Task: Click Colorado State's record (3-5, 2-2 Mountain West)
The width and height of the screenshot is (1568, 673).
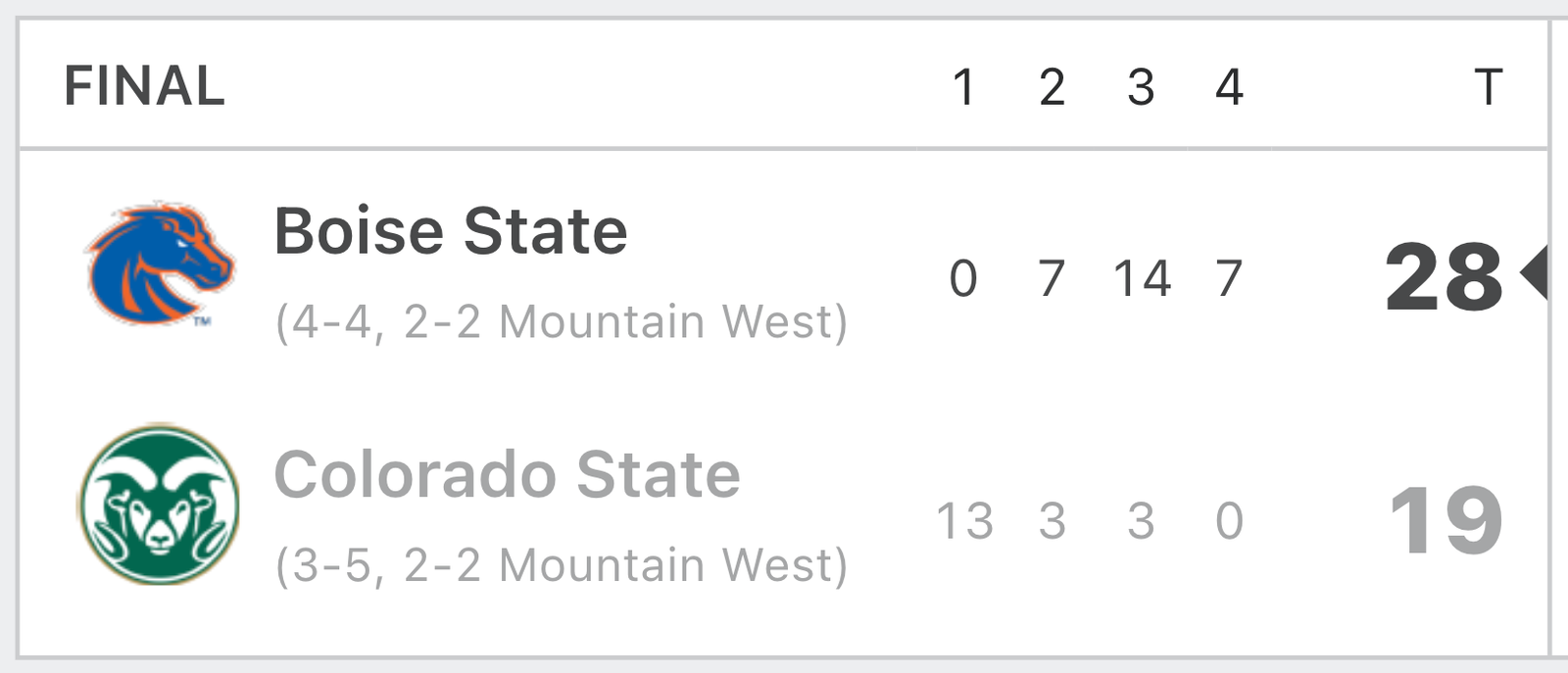Action: click(562, 565)
